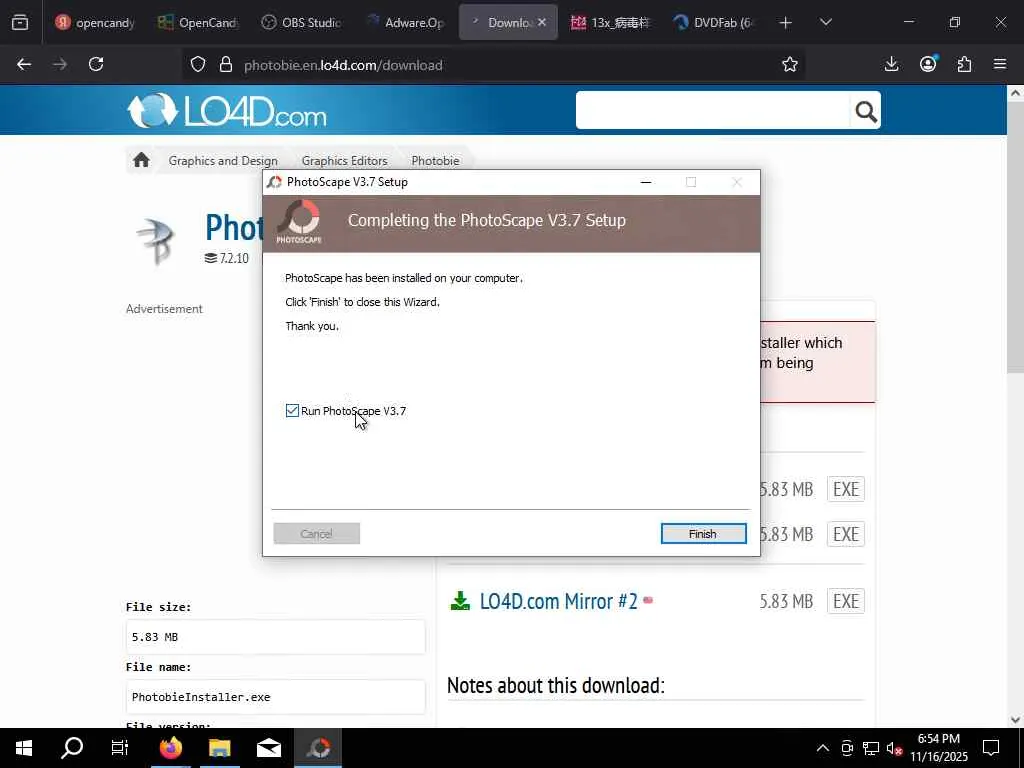Open Task View on the taskbar

tap(120, 748)
